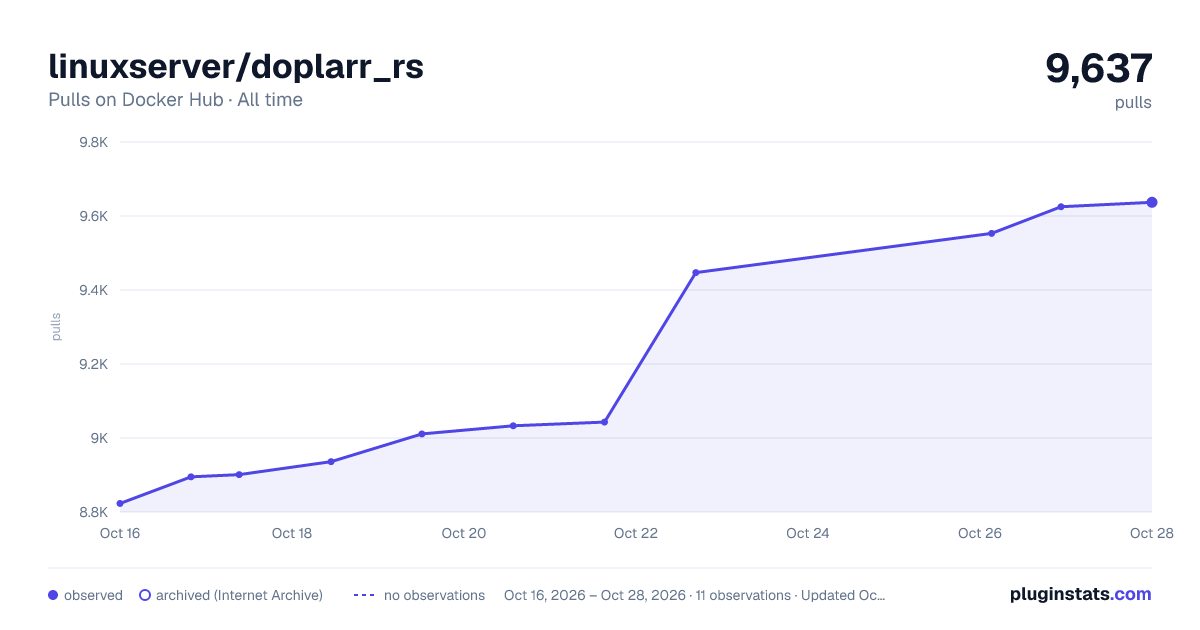Click the data point just before the steep rise
Screen dimensions: 1200x630
[604, 422]
